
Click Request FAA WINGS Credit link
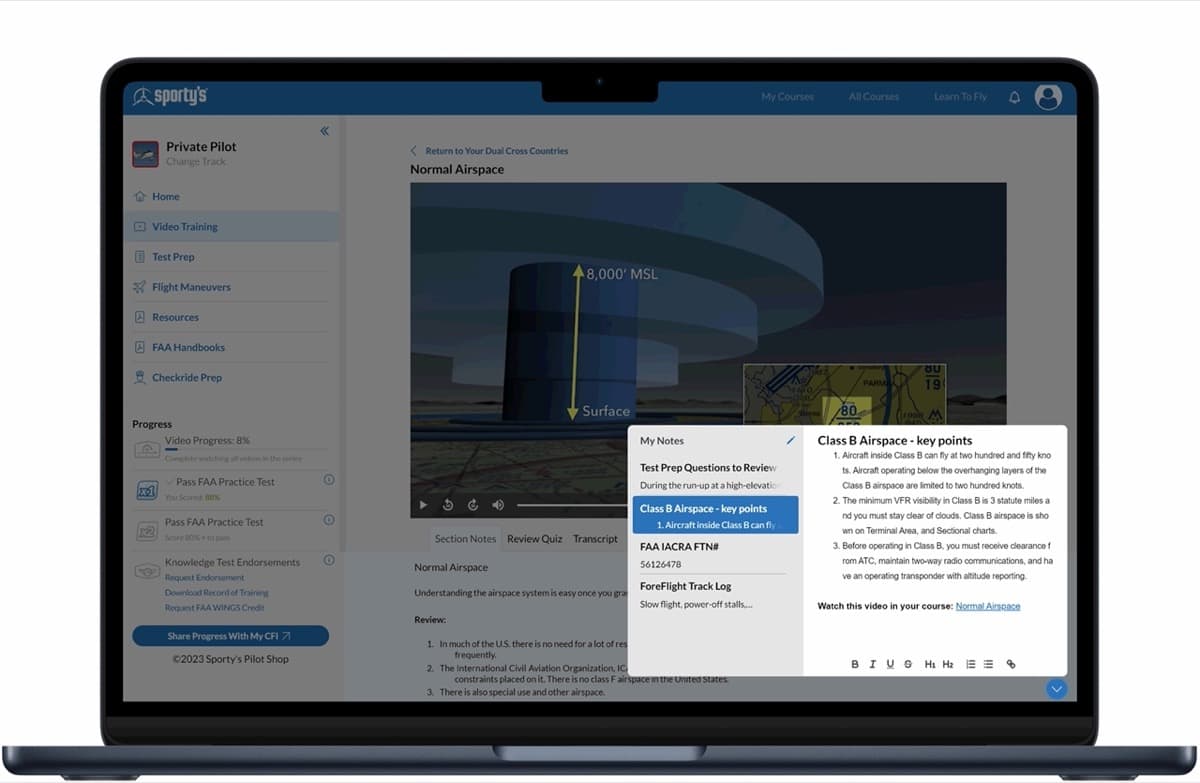(214, 607)
